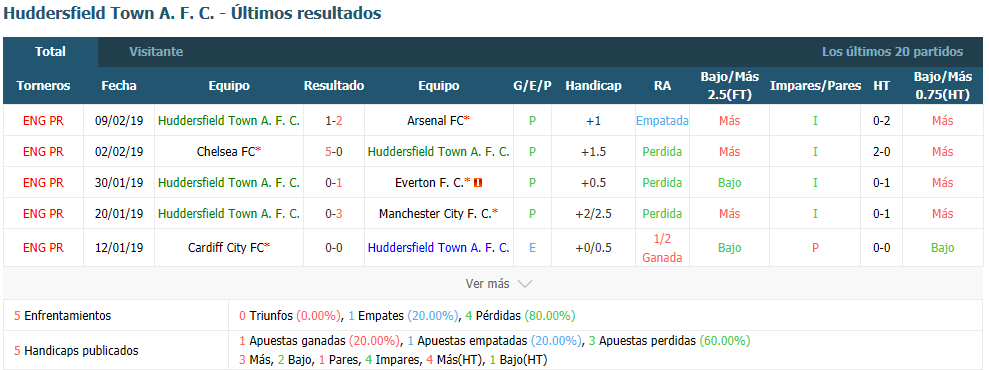Open the Arsenal FC team link
The width and height of the screenshot is (989, 370).
(x=436, y=120)
